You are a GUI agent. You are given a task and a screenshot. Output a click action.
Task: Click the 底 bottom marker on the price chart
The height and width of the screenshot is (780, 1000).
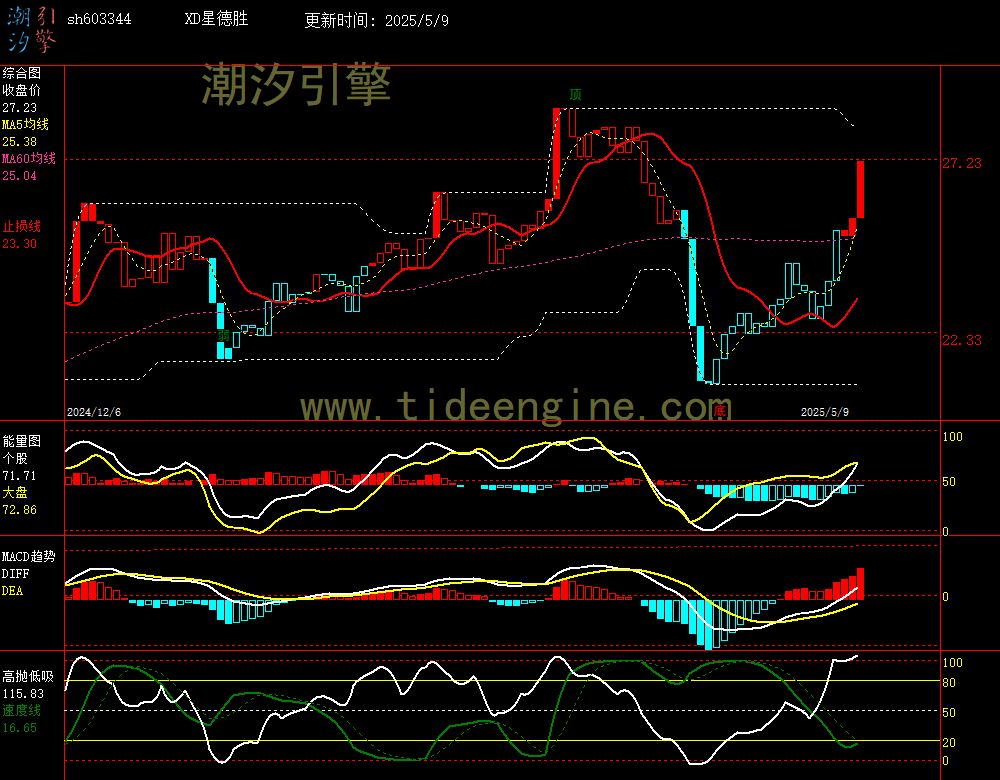click(719, 410)
